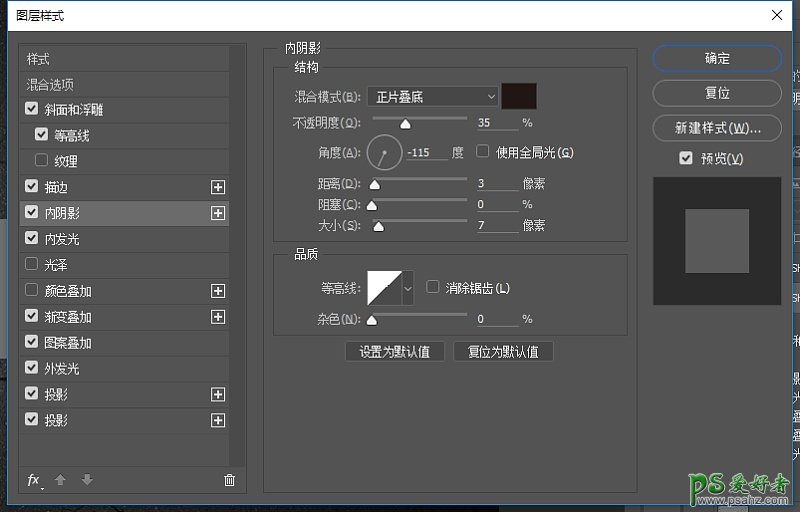800x512 pixels.
Task: Delete the effect using the trash icon
Action: 229,480
